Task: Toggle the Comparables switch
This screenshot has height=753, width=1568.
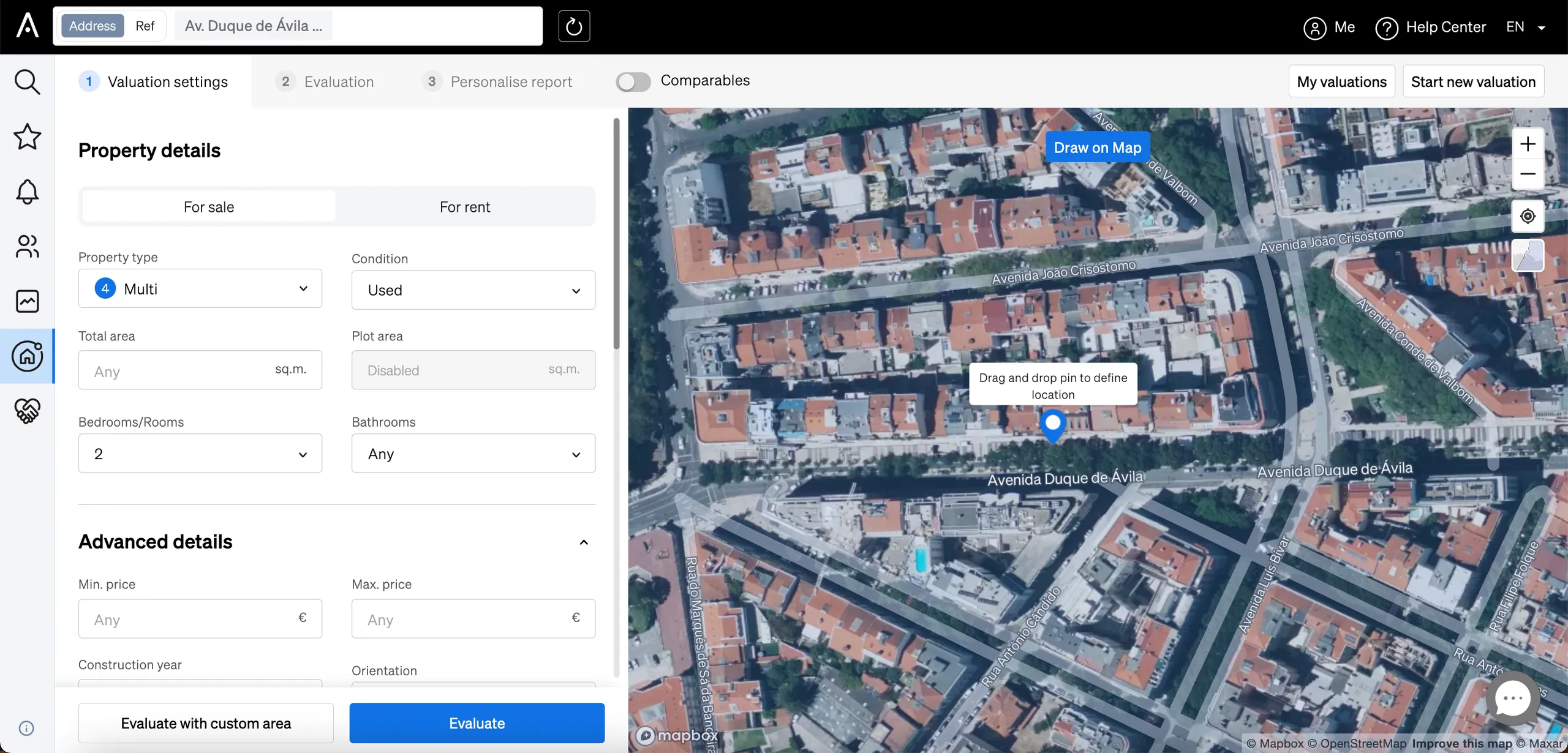Action: point(633,81)
